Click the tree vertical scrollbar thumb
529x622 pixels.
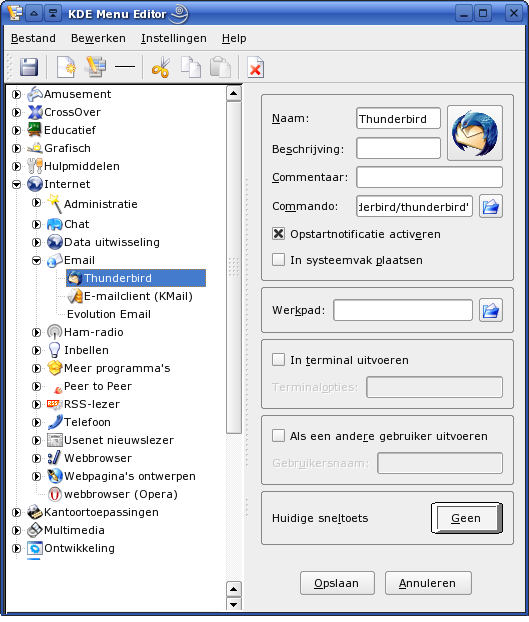pyautogui.click(x=234, y=267)
